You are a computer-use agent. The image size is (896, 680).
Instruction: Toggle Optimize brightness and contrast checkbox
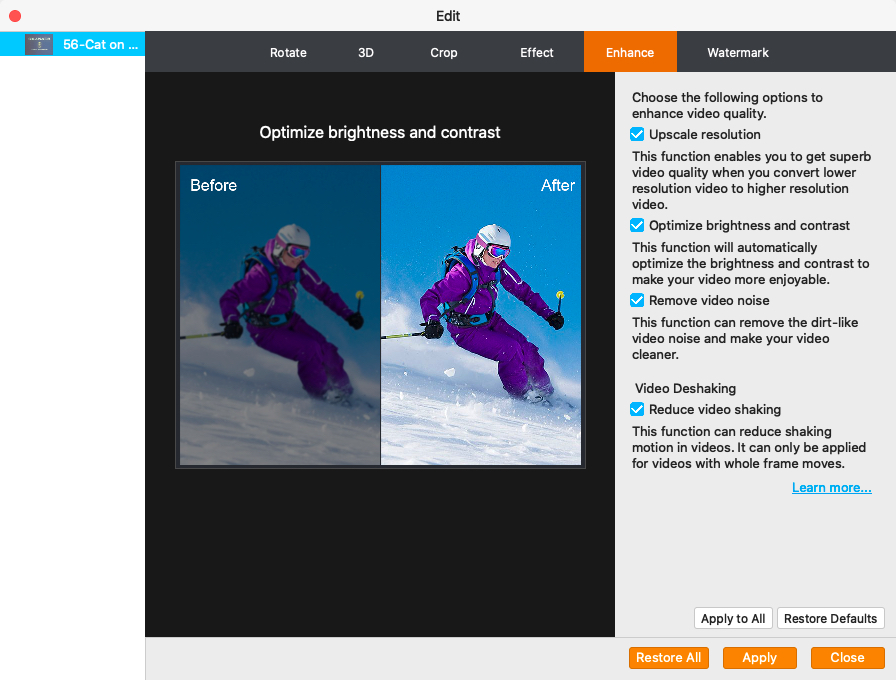click(x=637, y=225)
